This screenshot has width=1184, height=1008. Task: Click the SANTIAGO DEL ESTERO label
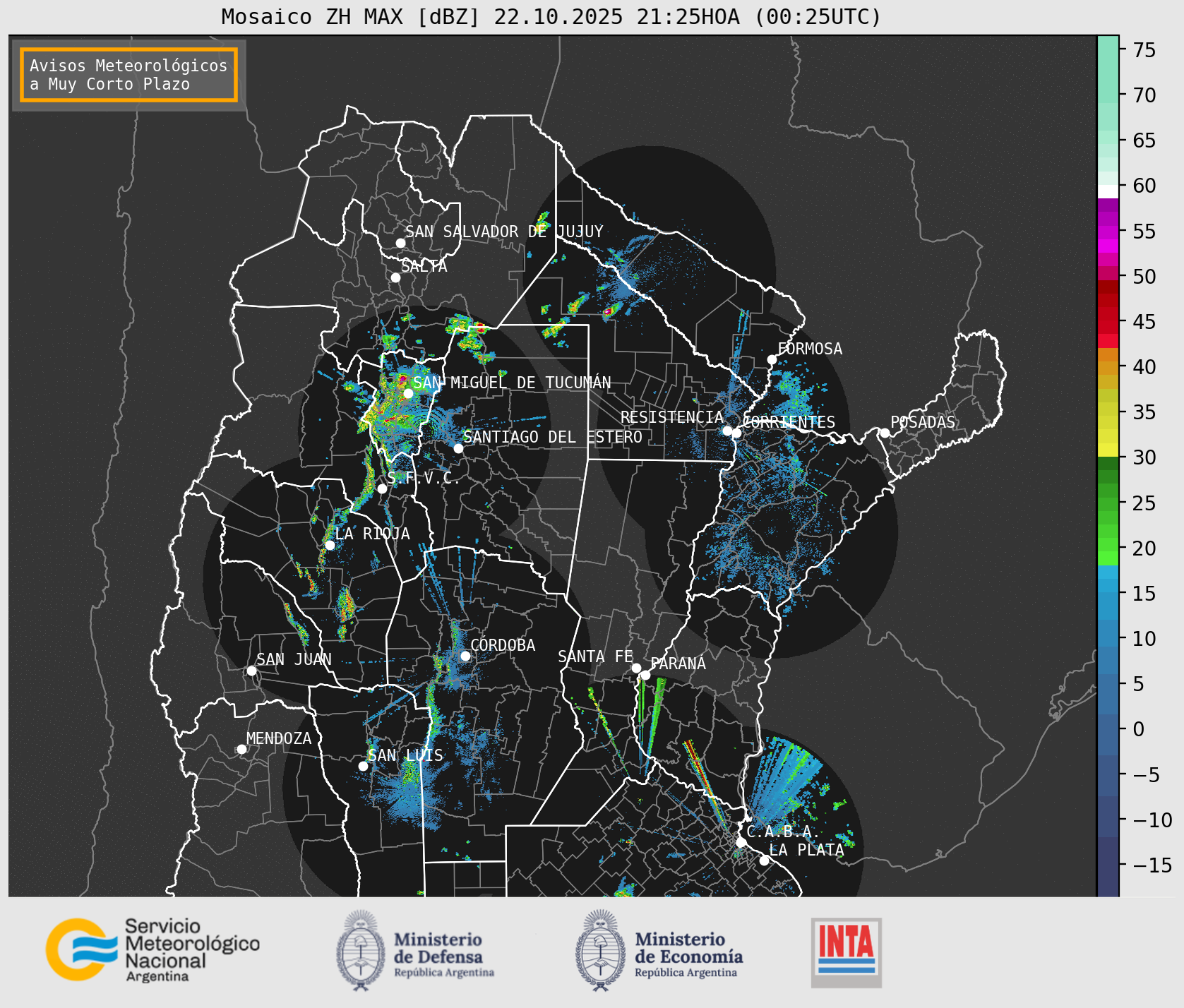(x=553, y=437)
